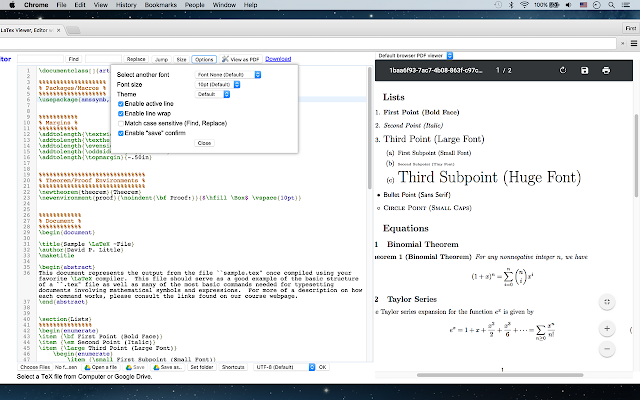The width and height of the screenshot is (640, 400).
Task: Zoom in the PDF with plus button
Action: tap(607, 329)
